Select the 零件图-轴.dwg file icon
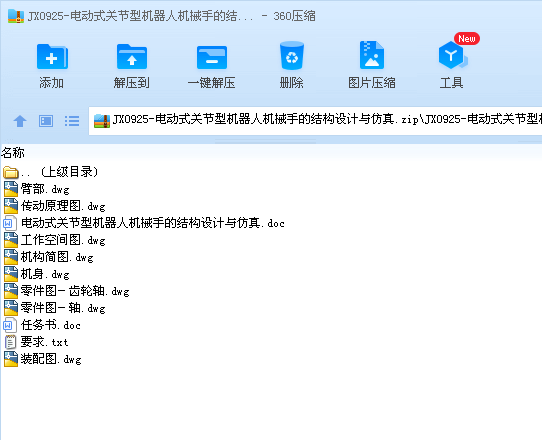The image size is (542, 440). (x=11, y=308)
